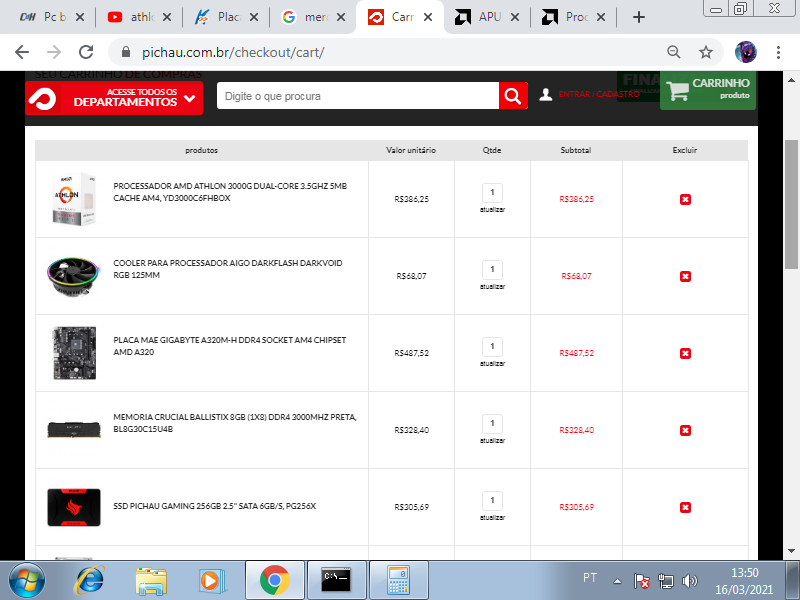
Task: Delete the Crucial Ballistix memory item
Action: 685,431
